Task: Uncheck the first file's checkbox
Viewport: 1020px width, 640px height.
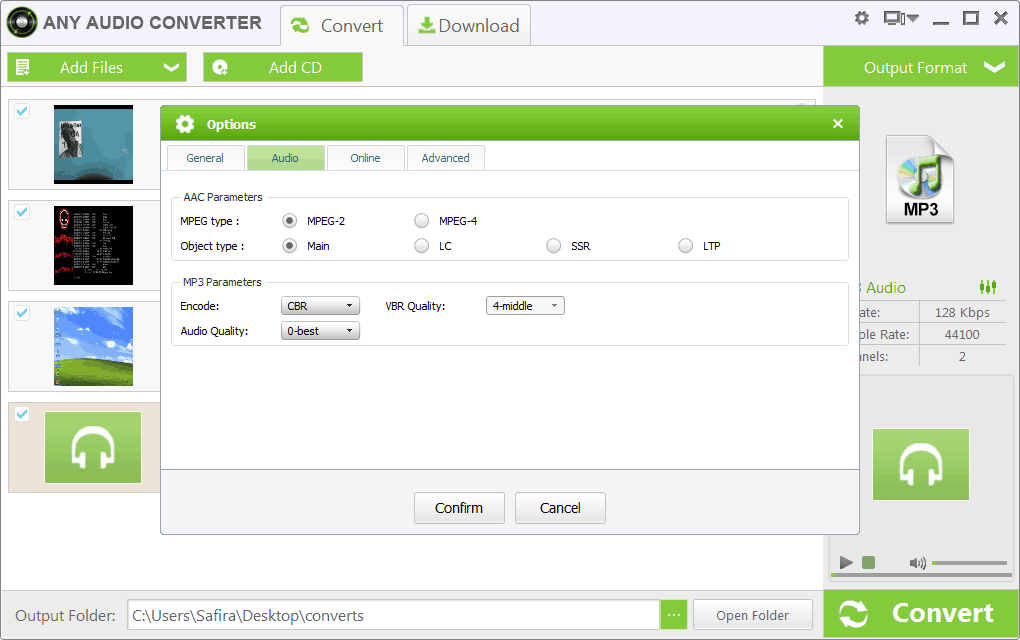Action: pos(22,111)
